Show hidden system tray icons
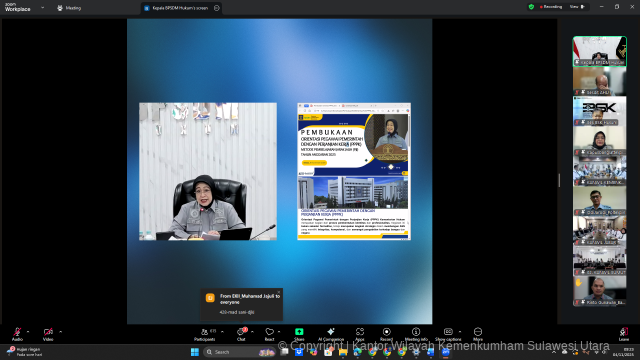The image size is (640, 360). coord(554,352)
